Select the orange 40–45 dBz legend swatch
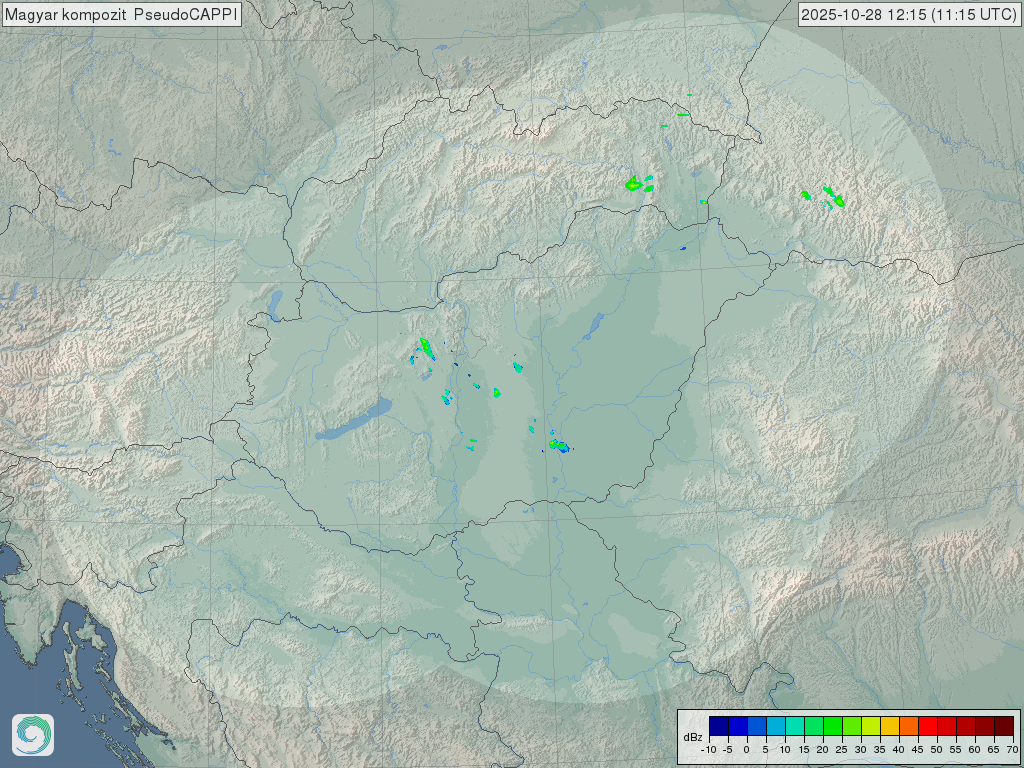This screenshot has height=768, width=1024. tap(908, 726)
